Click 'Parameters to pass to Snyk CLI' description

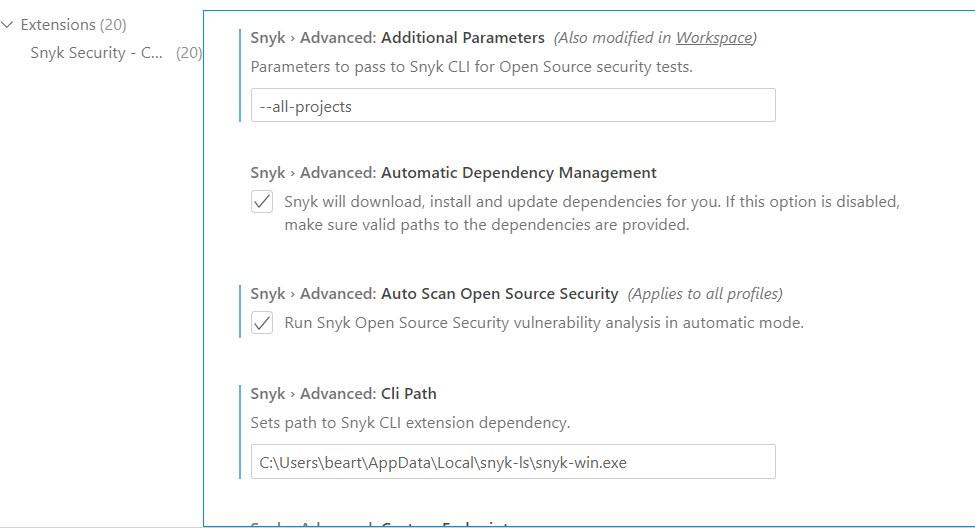(471, 67)
